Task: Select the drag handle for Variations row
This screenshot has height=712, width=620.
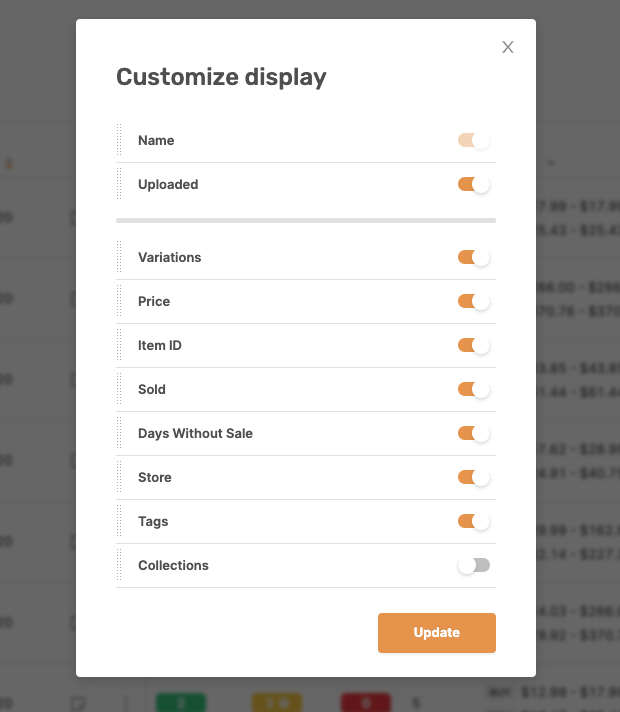Action: pyautogui.click(x=119, y=257)
